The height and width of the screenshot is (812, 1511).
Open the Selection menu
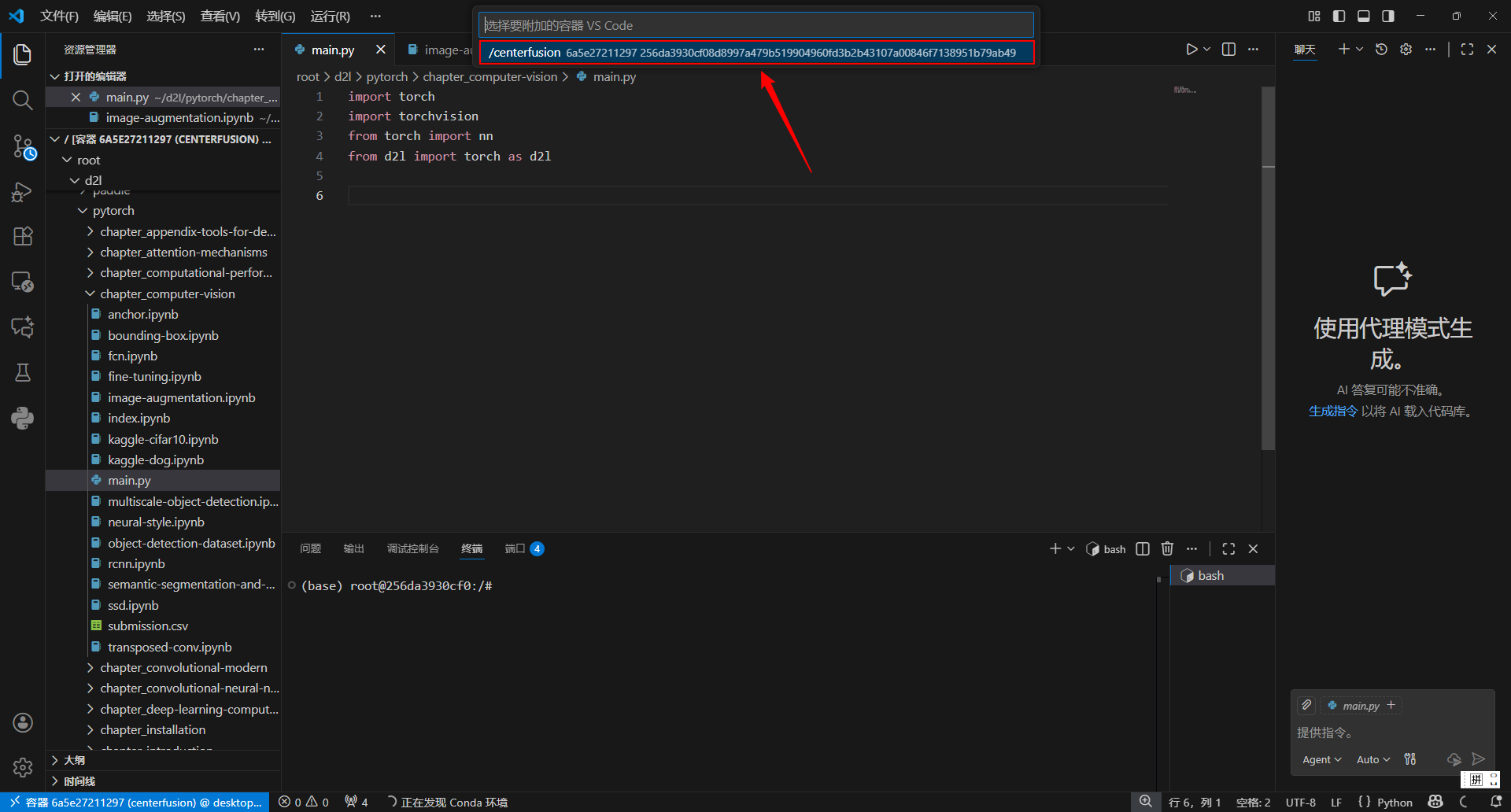pyautogui.click(x=166, y=17)
